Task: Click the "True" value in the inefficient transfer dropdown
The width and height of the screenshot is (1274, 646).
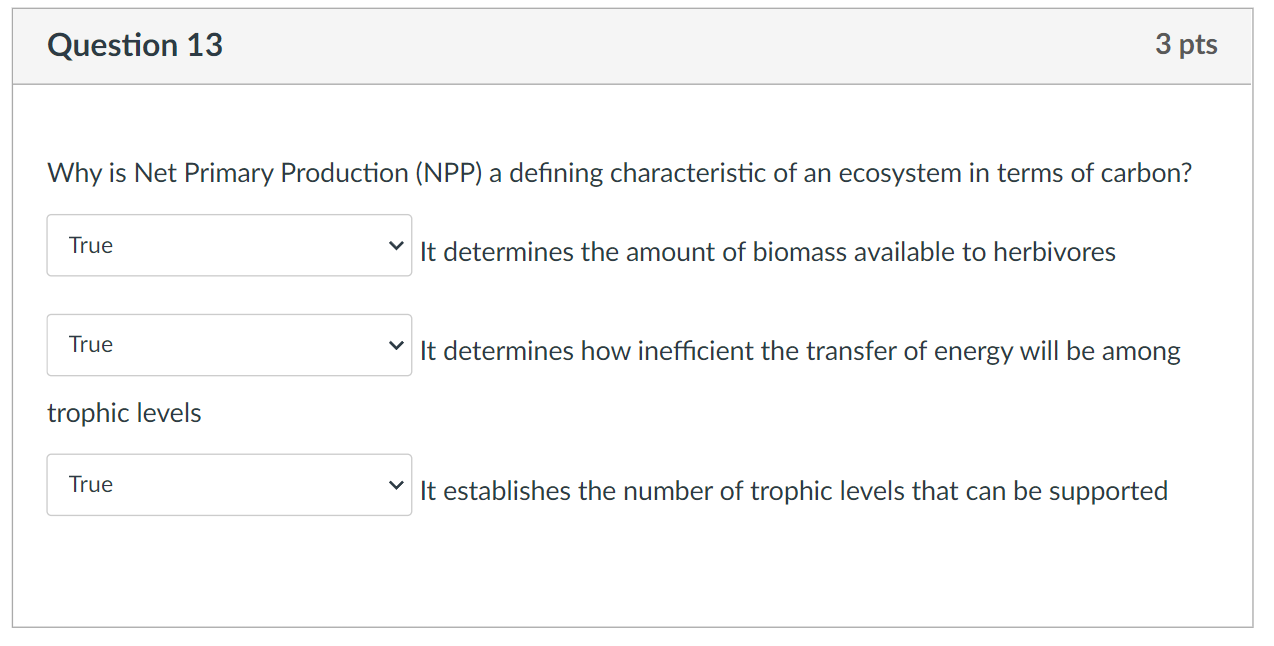Action: 91,345
